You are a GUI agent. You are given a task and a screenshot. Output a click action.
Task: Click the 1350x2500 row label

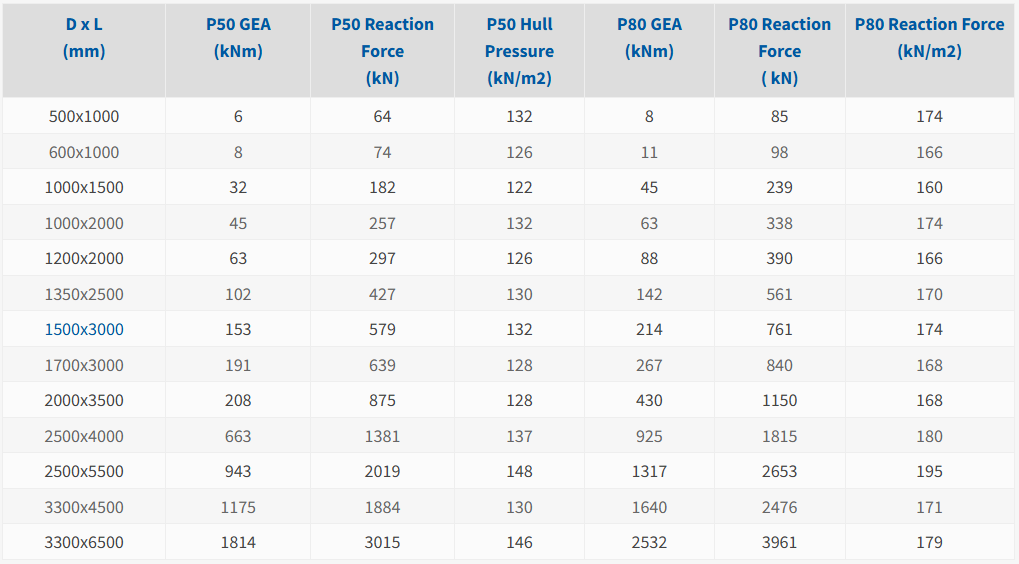[x=84, y=294]
